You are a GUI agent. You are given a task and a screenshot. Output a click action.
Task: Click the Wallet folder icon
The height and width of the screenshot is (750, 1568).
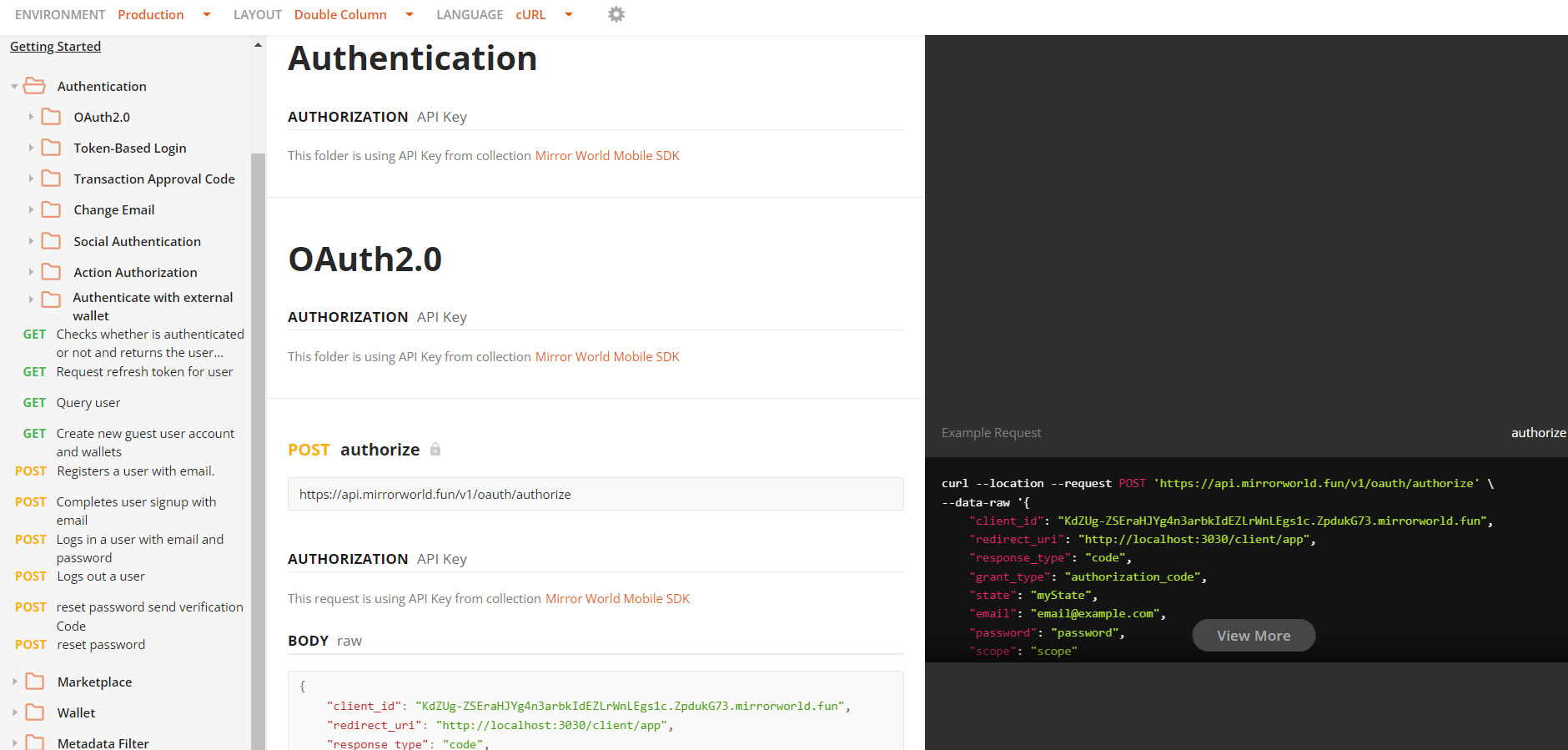coord(35,712)
